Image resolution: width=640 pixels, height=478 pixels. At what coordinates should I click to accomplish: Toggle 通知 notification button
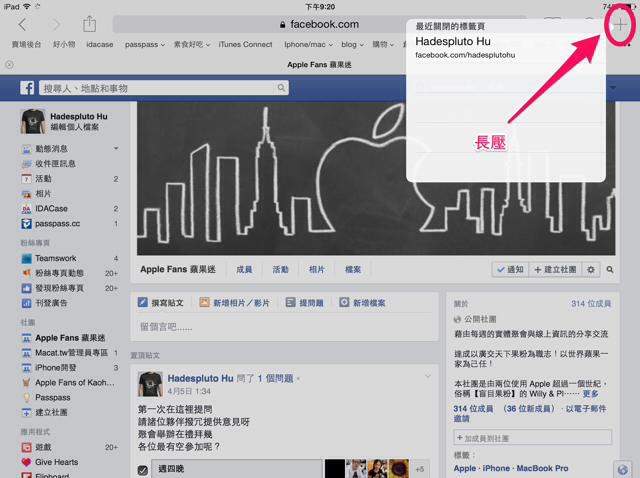click(510, 269)
